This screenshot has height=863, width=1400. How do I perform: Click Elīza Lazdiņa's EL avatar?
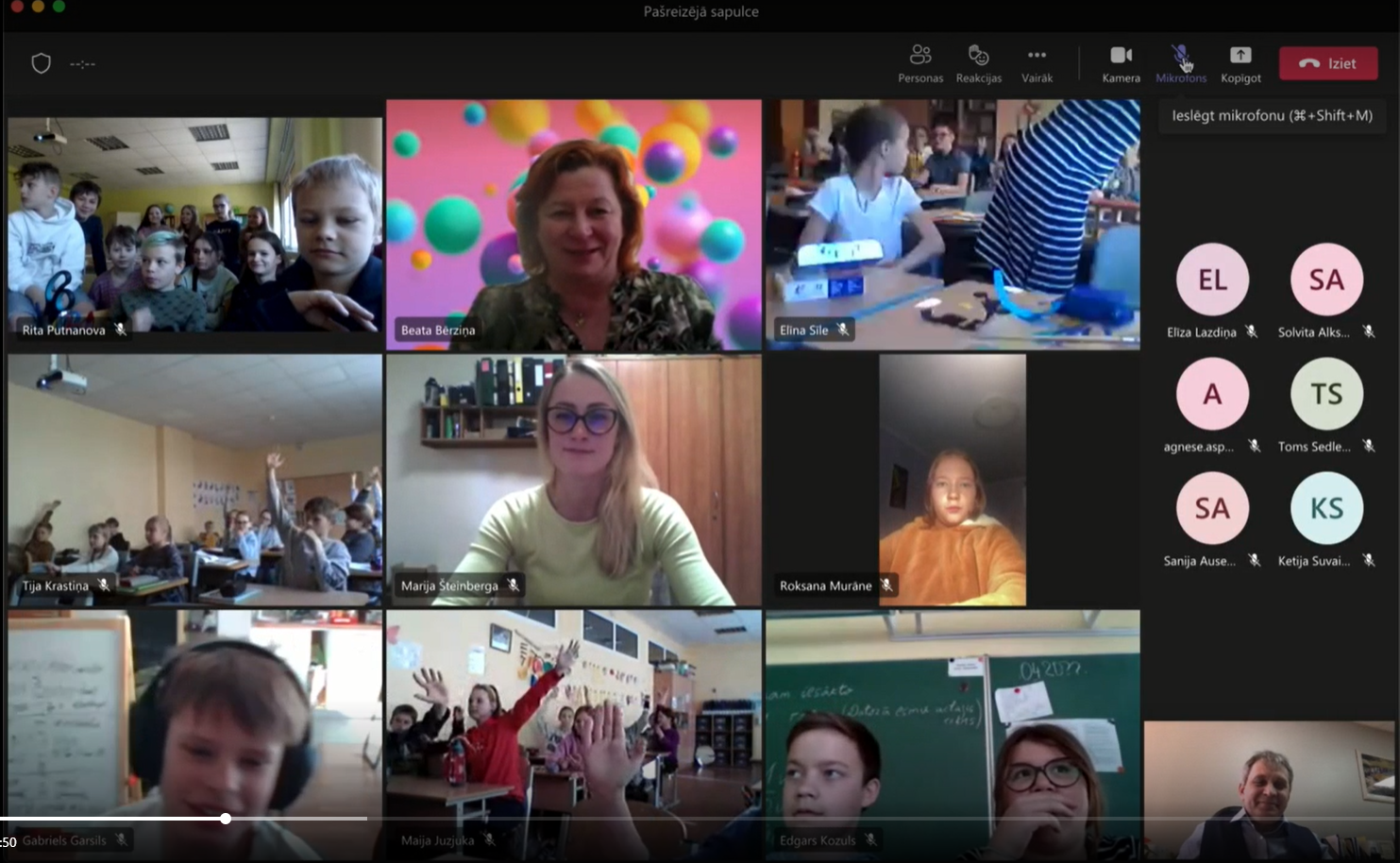1212,279
